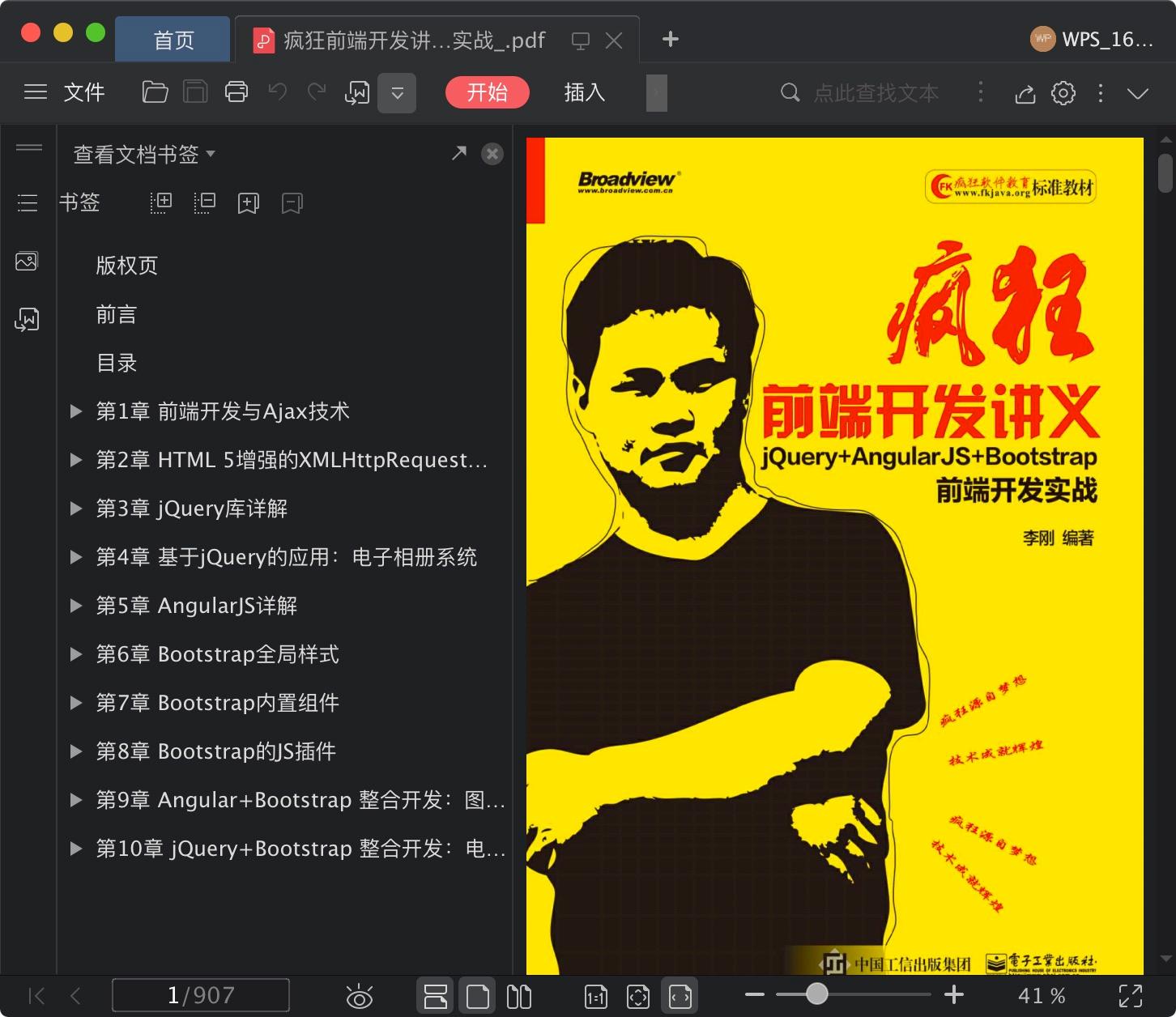Viewport: 1176px width, 1017px height.
Task: Expand 第4章 基于jQuery的应用
Action: coord(76,557)
